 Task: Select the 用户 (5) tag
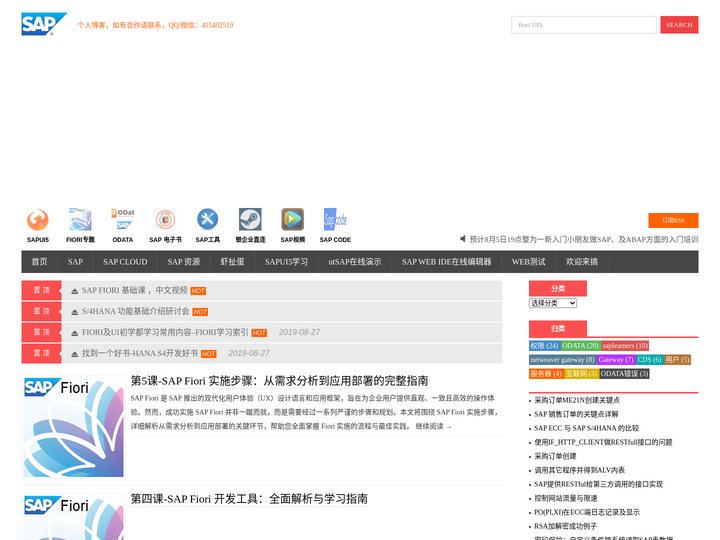[x=677, y=360]
